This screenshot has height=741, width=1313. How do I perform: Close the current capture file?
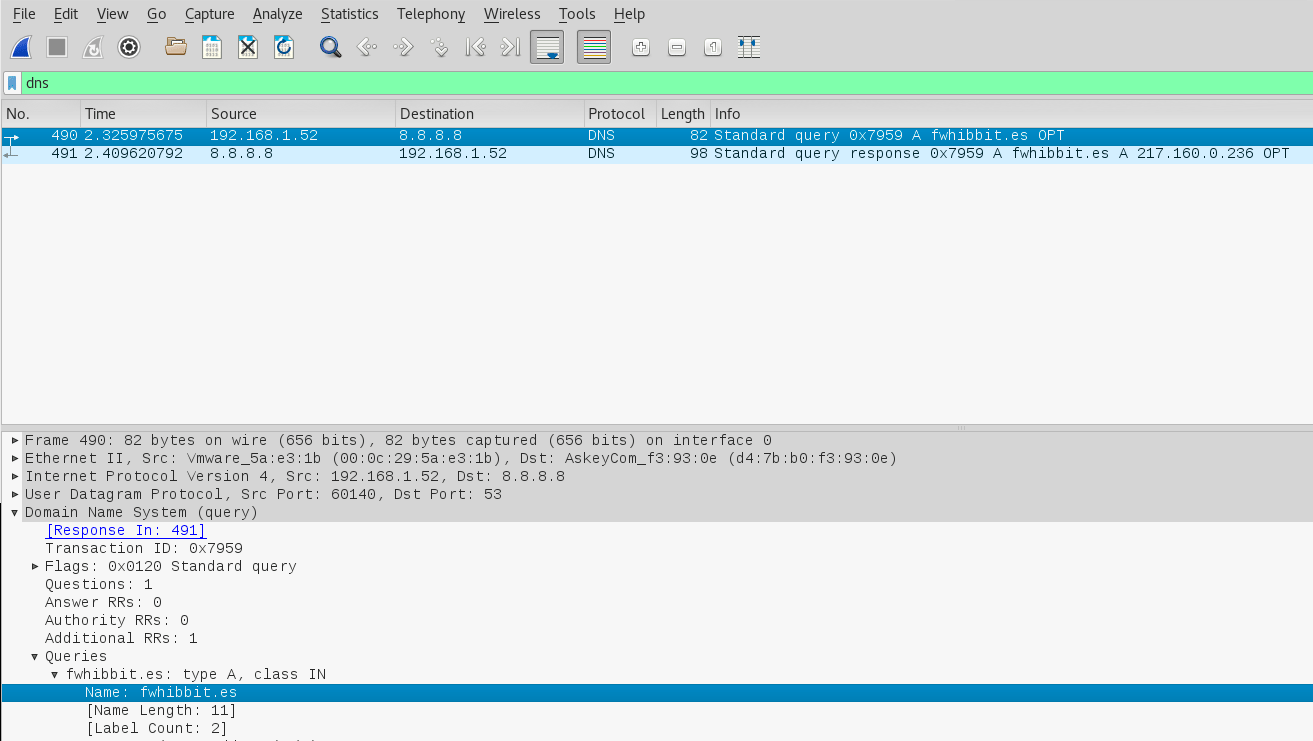(x=248, y=47)
